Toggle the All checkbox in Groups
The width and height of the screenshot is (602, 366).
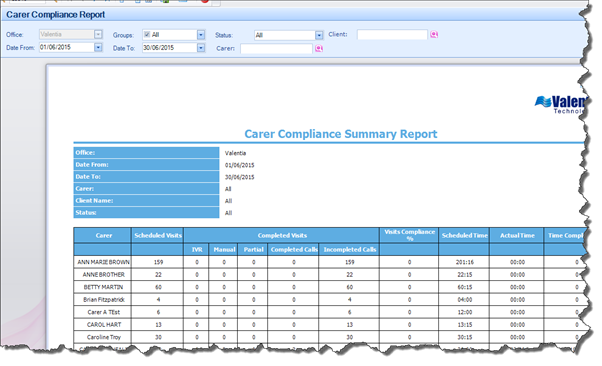[147, 35]
